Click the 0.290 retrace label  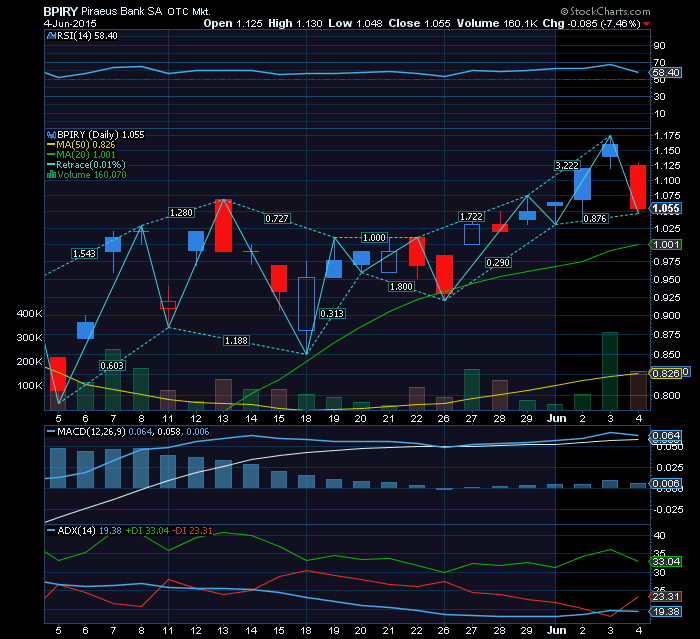498,263
